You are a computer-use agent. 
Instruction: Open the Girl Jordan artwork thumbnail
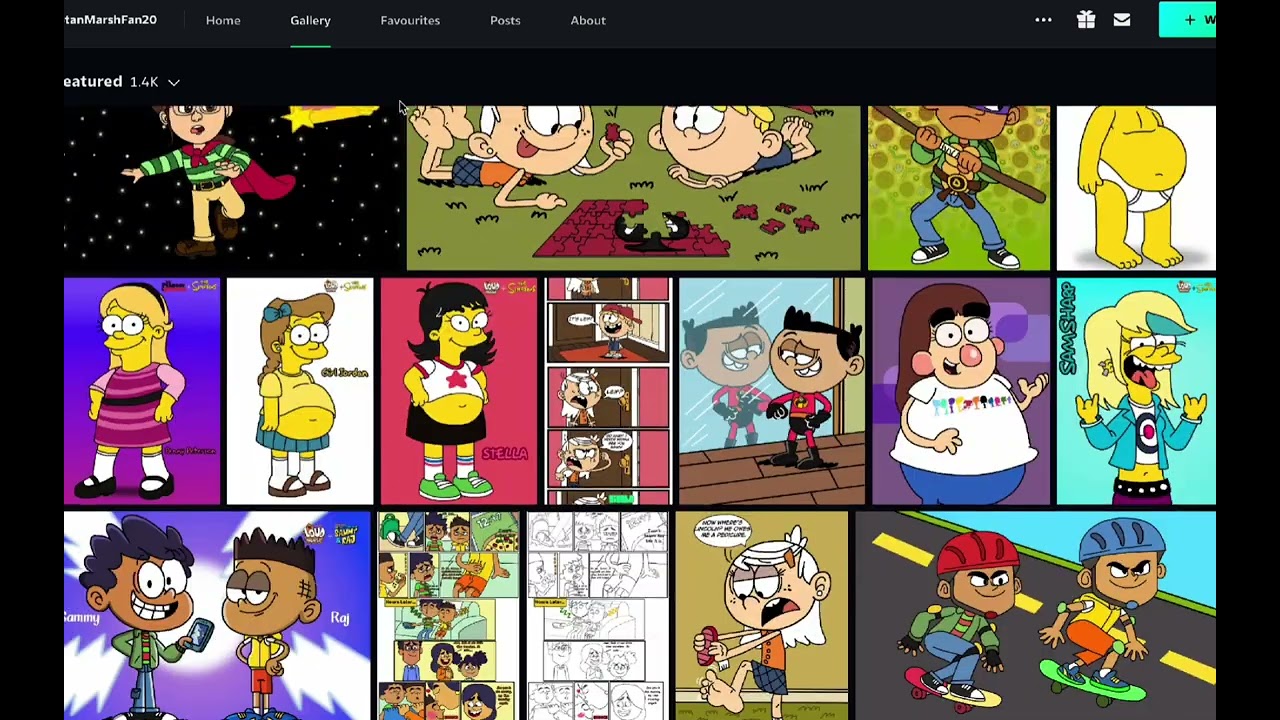click(x=300, y=391)
